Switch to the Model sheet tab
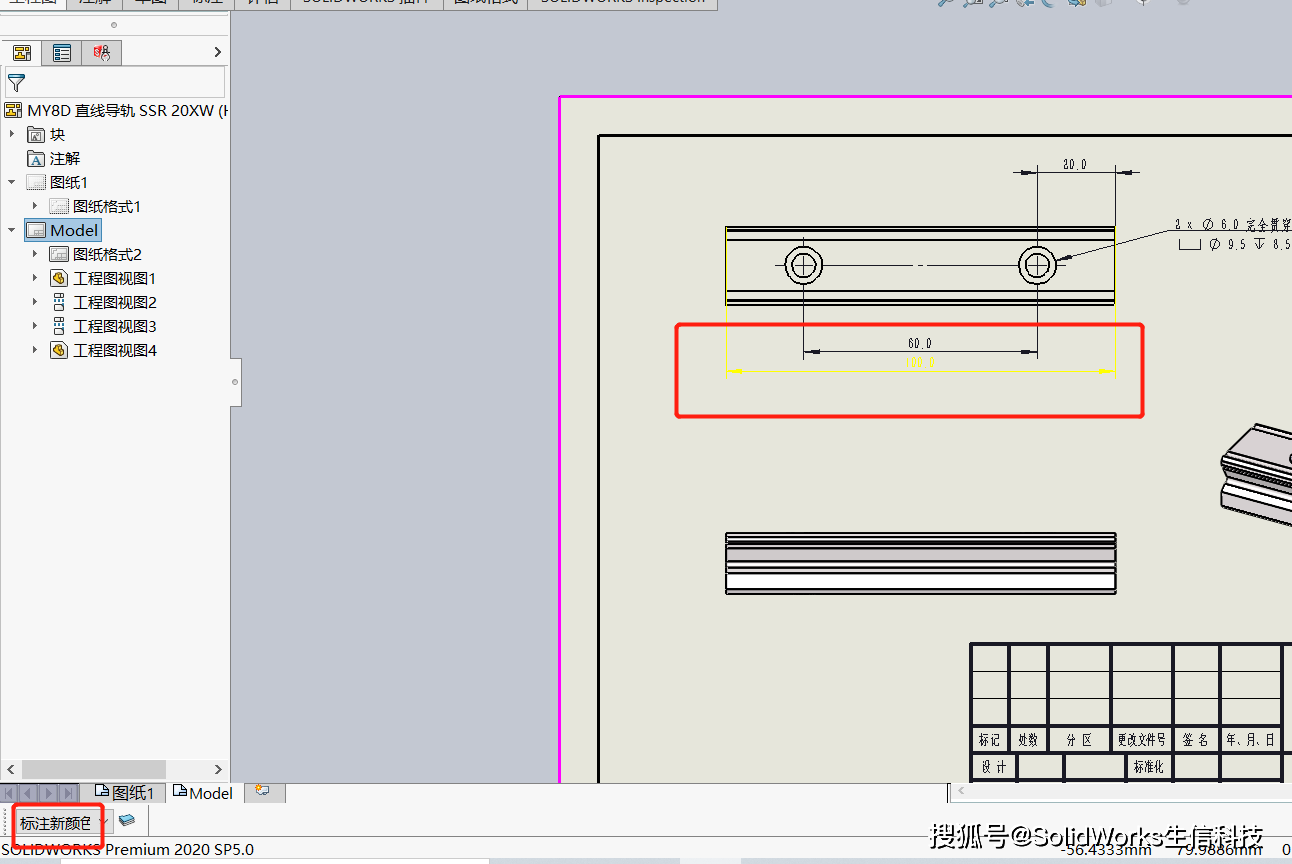This screenshot has width=1292, height=864. click(203, 792)
